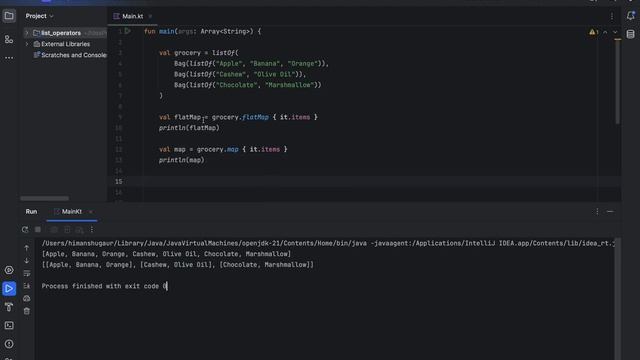Click the print console output icon
This screenshot has height=360, width=640.
[27, 298]
